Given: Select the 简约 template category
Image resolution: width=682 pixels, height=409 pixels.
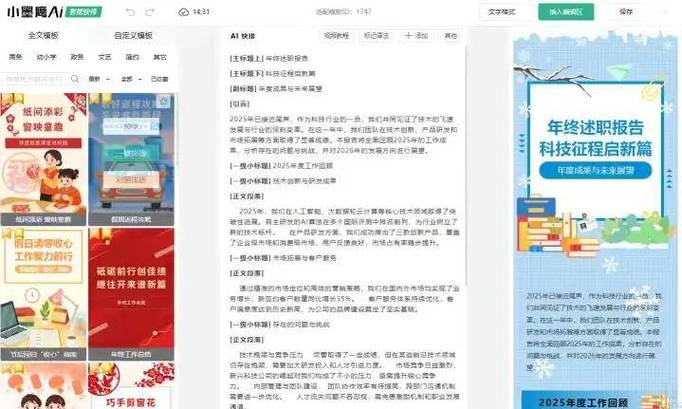Looking at the screenshot, I should click(x=132, y=57).
